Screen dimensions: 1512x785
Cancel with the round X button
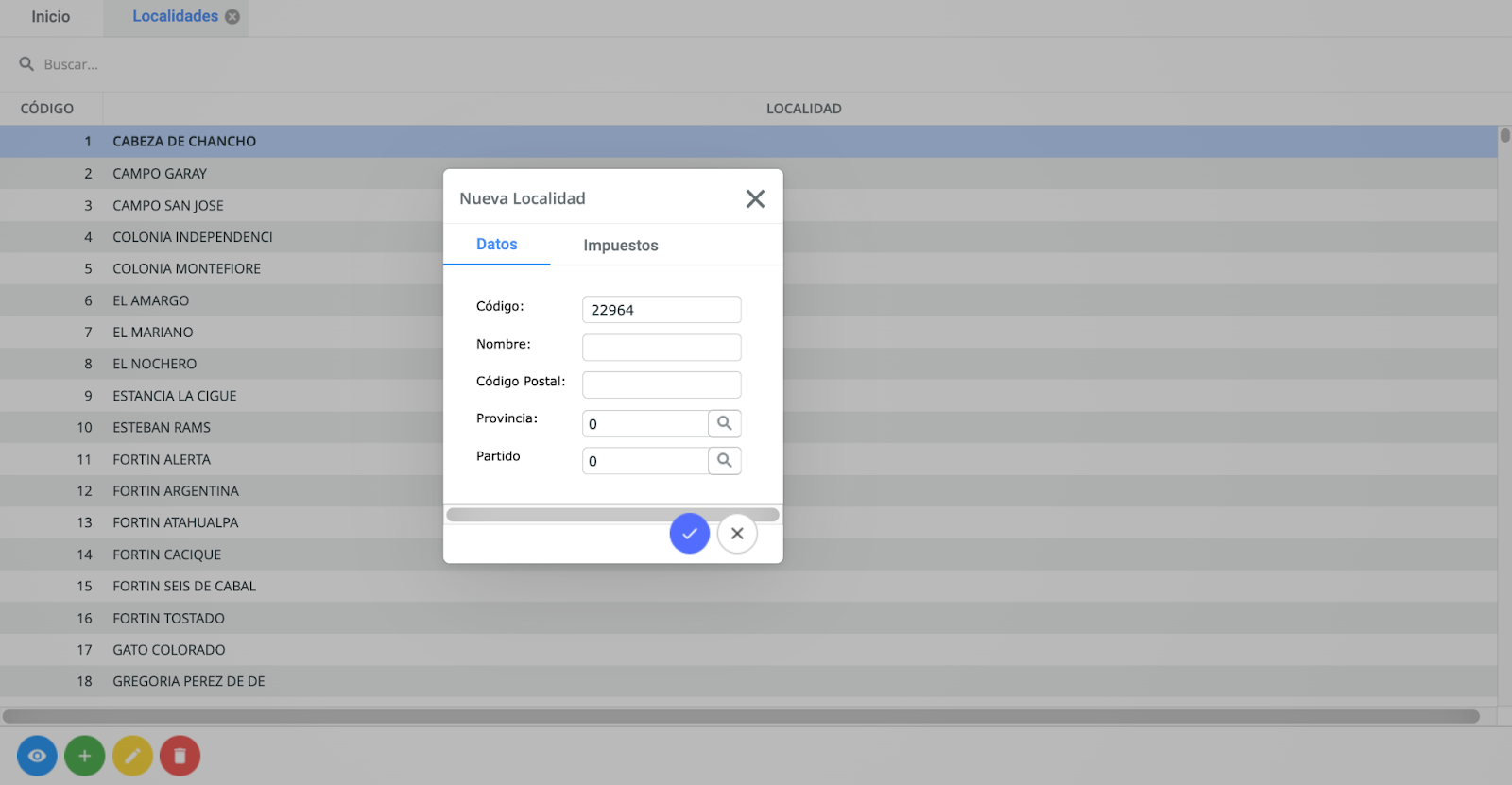737,534
